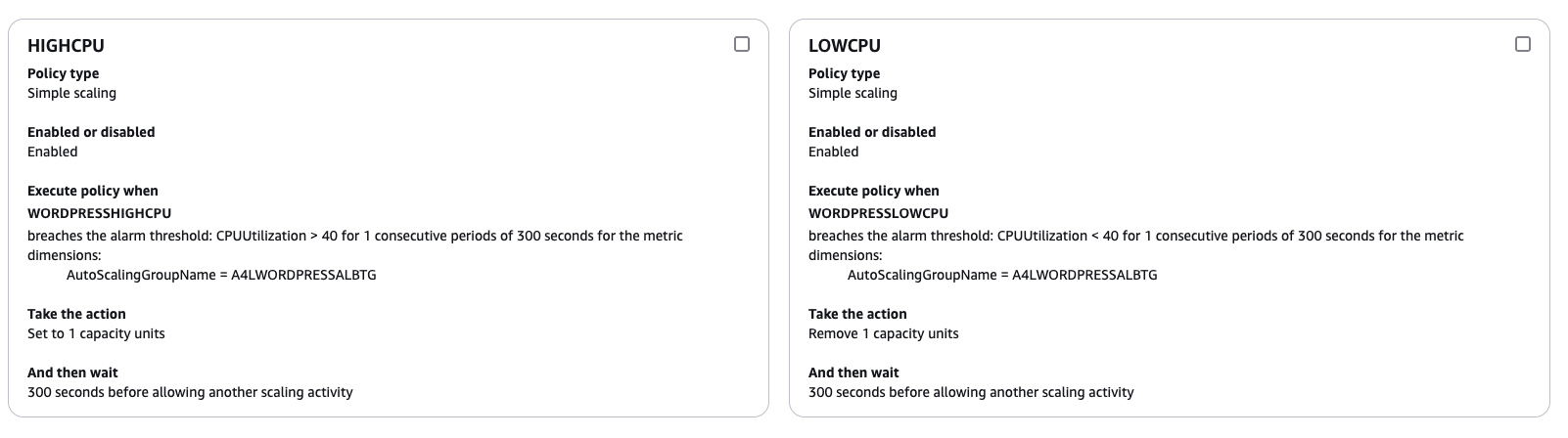
Task: Select the LOWCPU policy checkbox
Action: (1523, 44)
